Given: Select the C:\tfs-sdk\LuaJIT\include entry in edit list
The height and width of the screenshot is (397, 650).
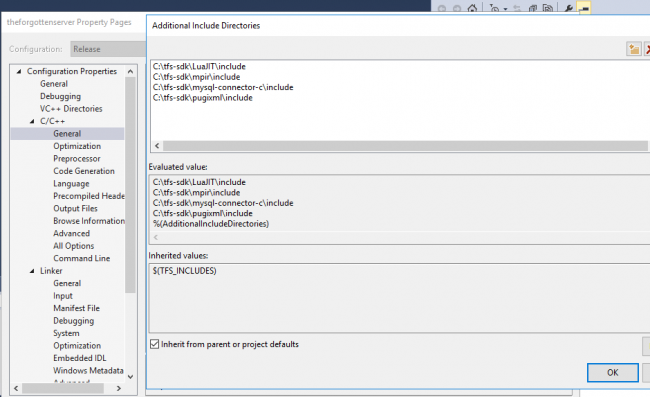Looking at the screenshot, I should pos(199,66).
